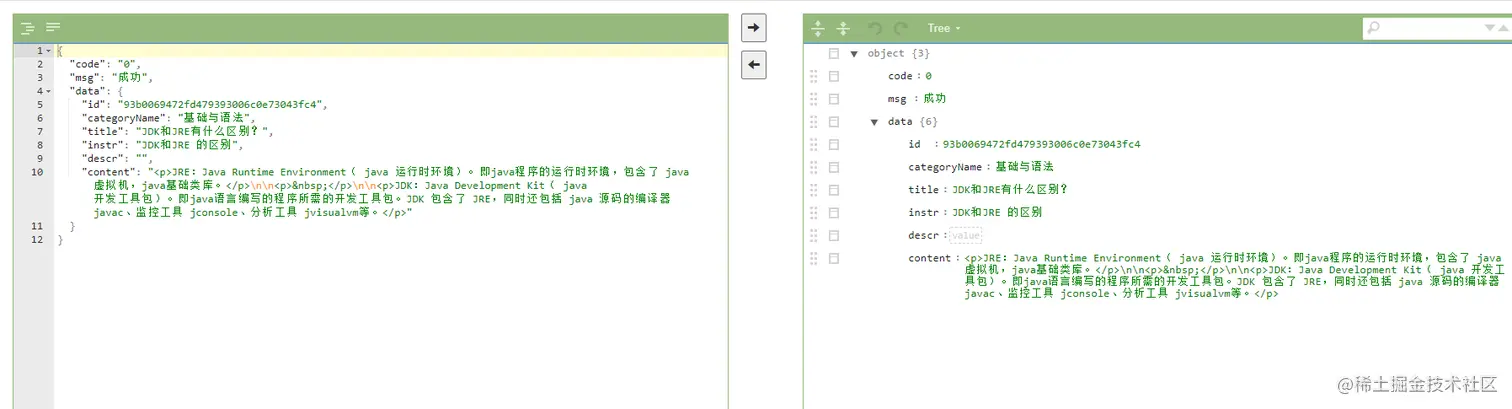1512x409 pixels.
Task: Grab the drag handle of instr row
Action: pyautogui.click(x=814, y=213)
